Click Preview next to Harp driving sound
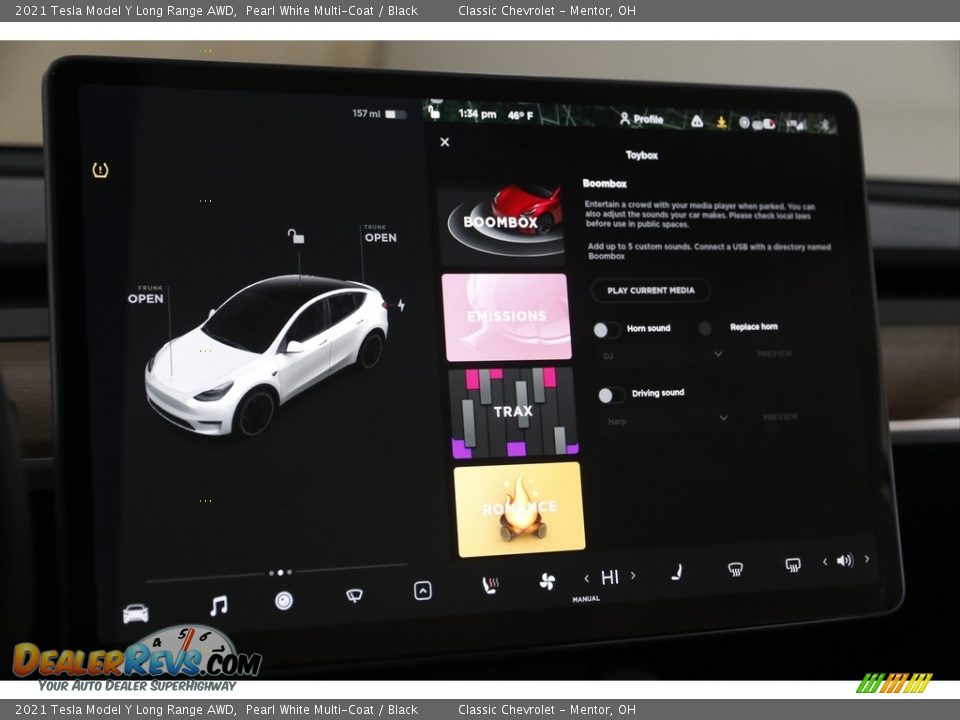Screen dimensions: 960x720 coord(780,417)
